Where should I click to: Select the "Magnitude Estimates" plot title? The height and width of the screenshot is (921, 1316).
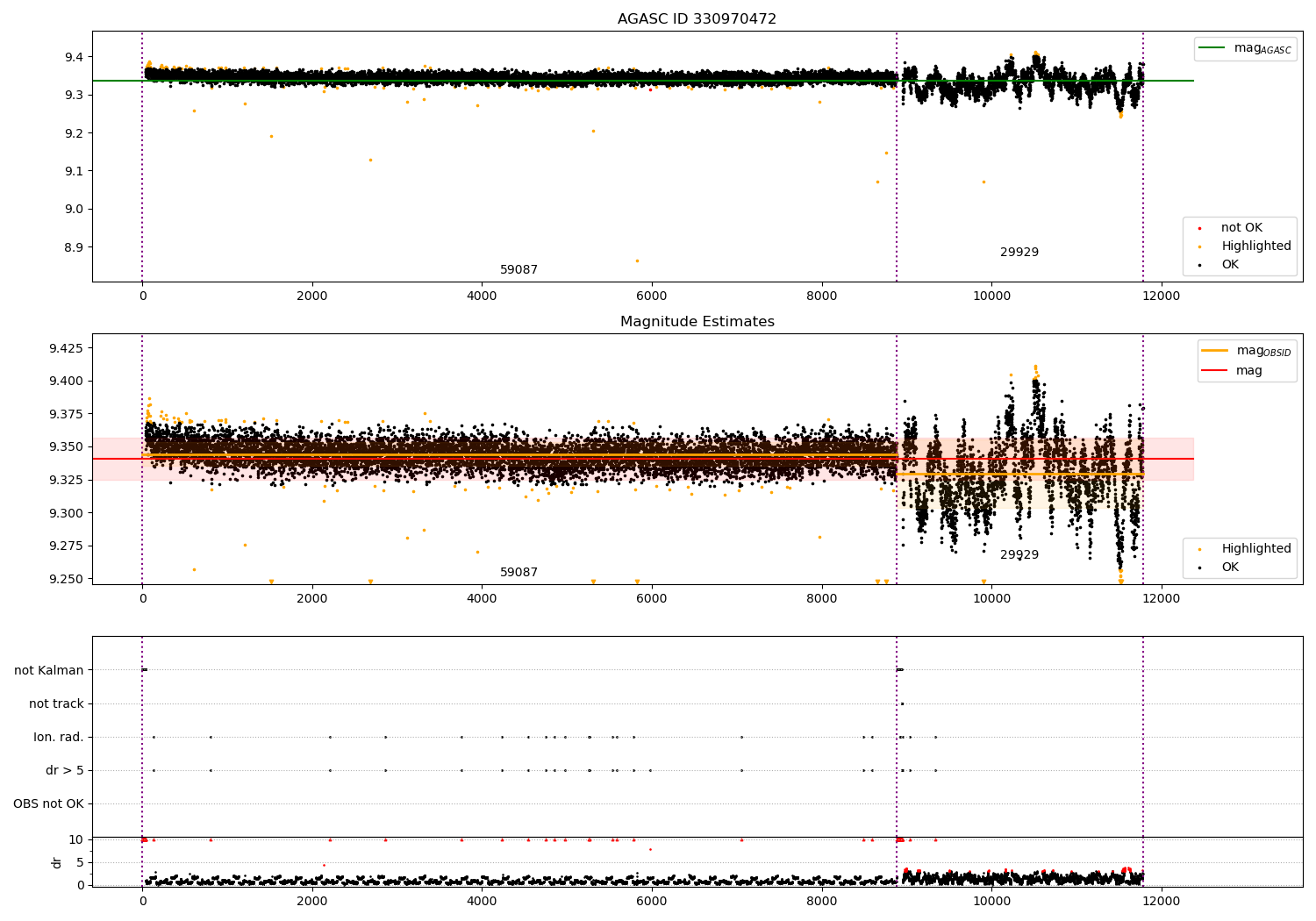[697, 322]
